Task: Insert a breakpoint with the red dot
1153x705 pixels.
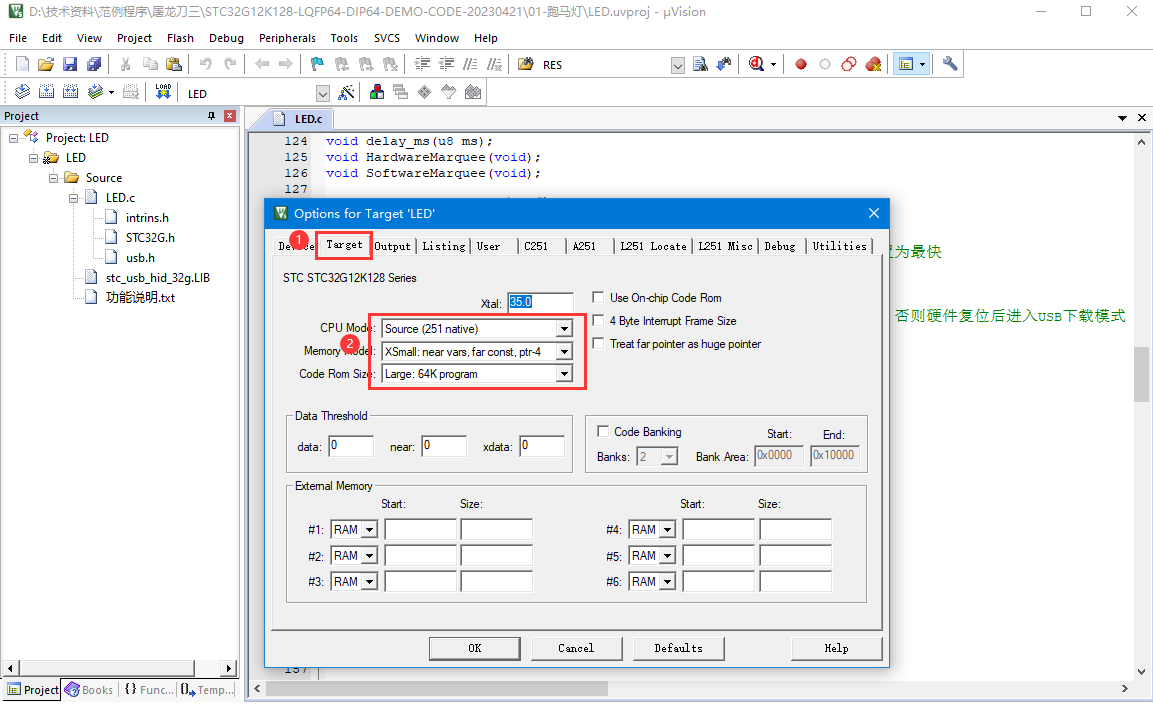Action: tap(801, 64)
